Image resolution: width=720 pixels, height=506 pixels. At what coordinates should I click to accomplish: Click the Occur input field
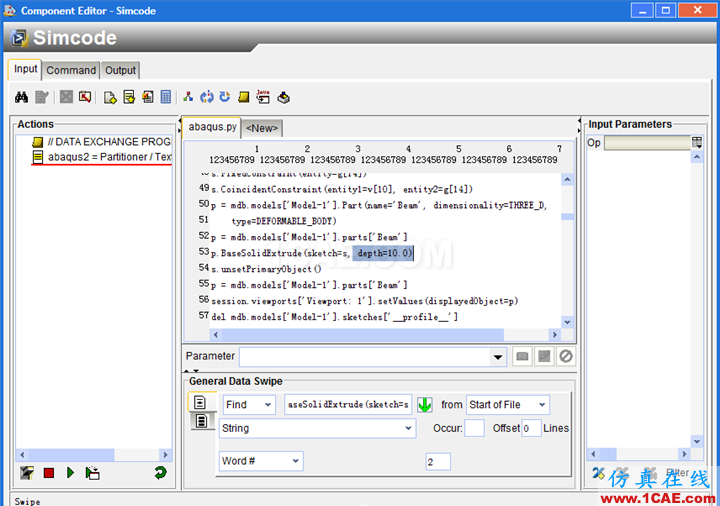474,428
